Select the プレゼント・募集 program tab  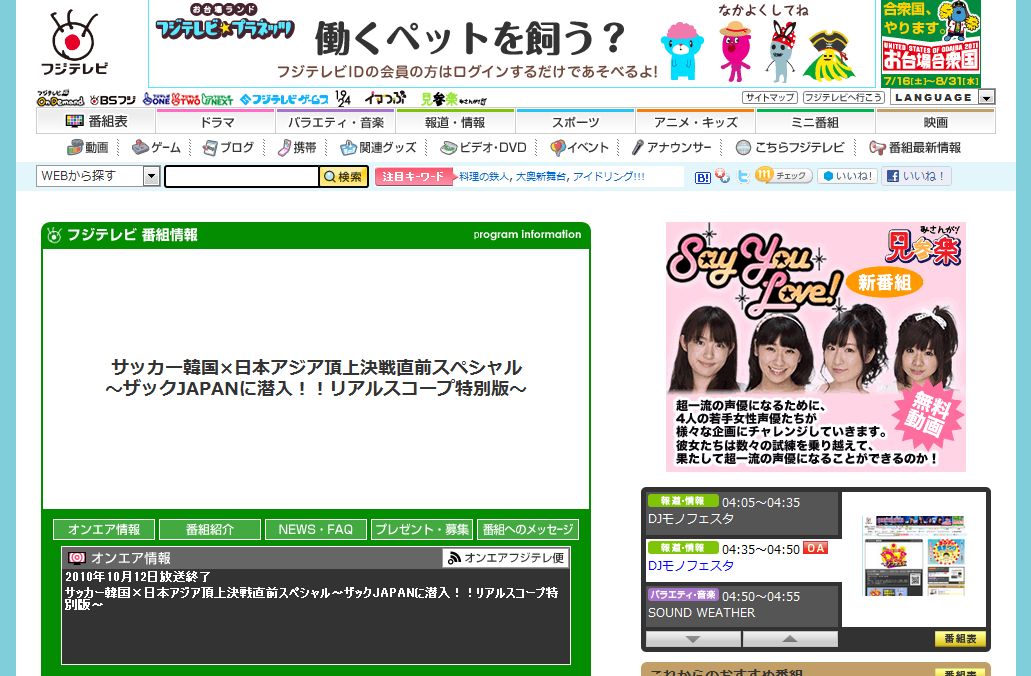pyautogui.click(x=421, y=529)
